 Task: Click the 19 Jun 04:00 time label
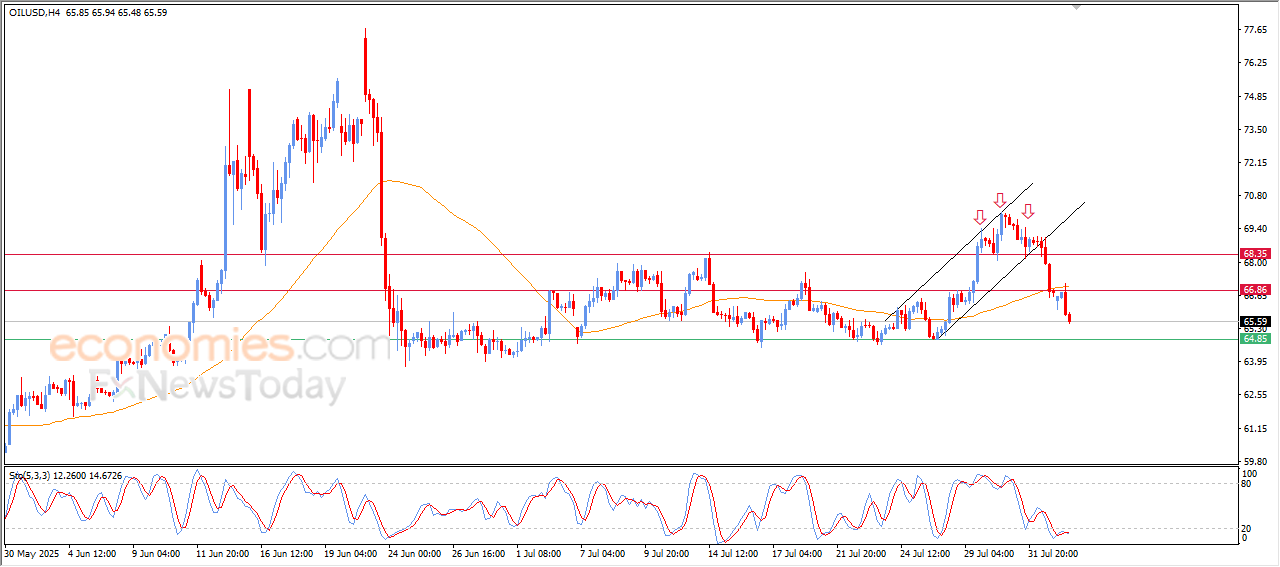[x=353, y=552]
